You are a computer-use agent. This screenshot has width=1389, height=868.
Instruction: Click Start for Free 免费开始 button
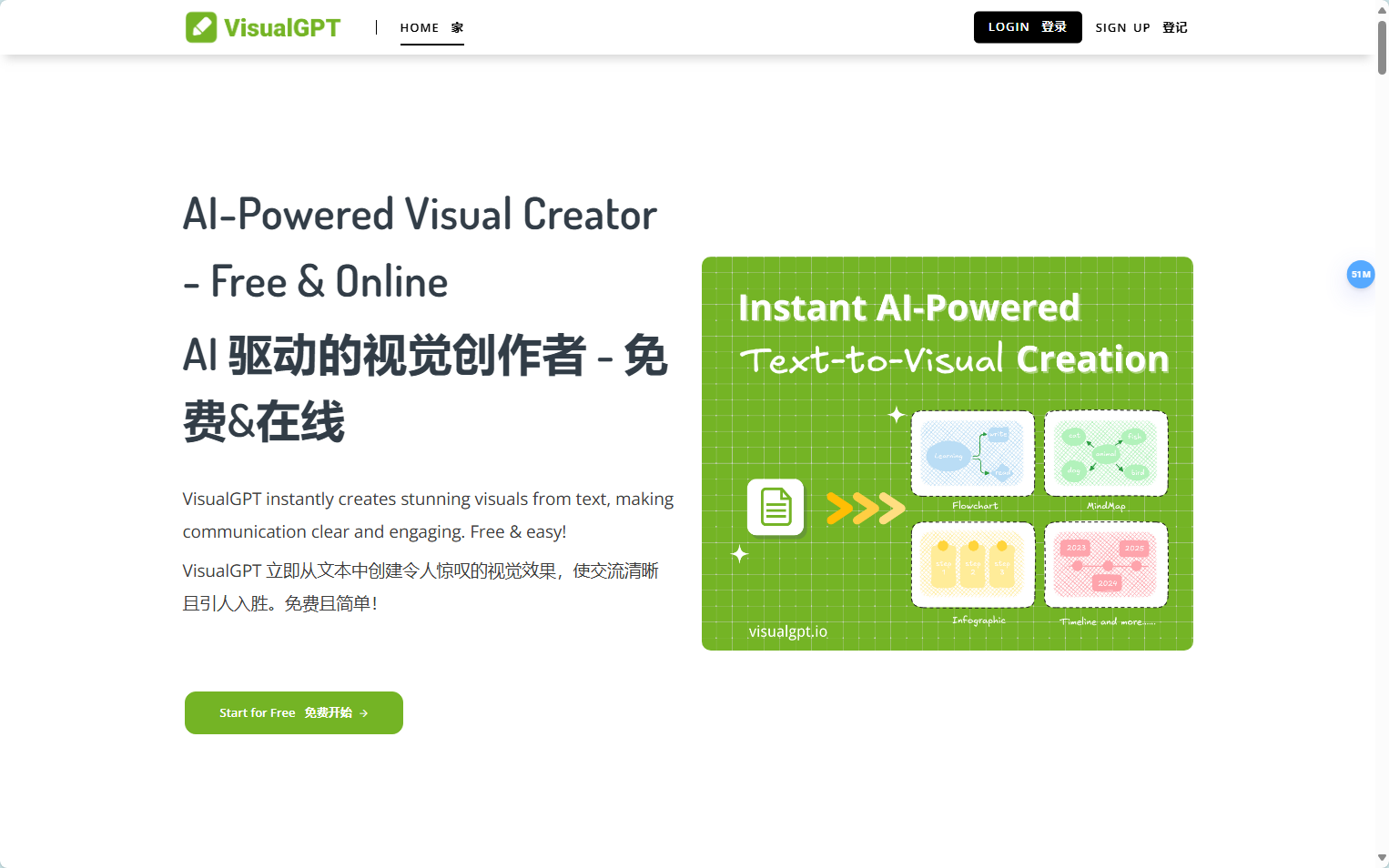294,712
